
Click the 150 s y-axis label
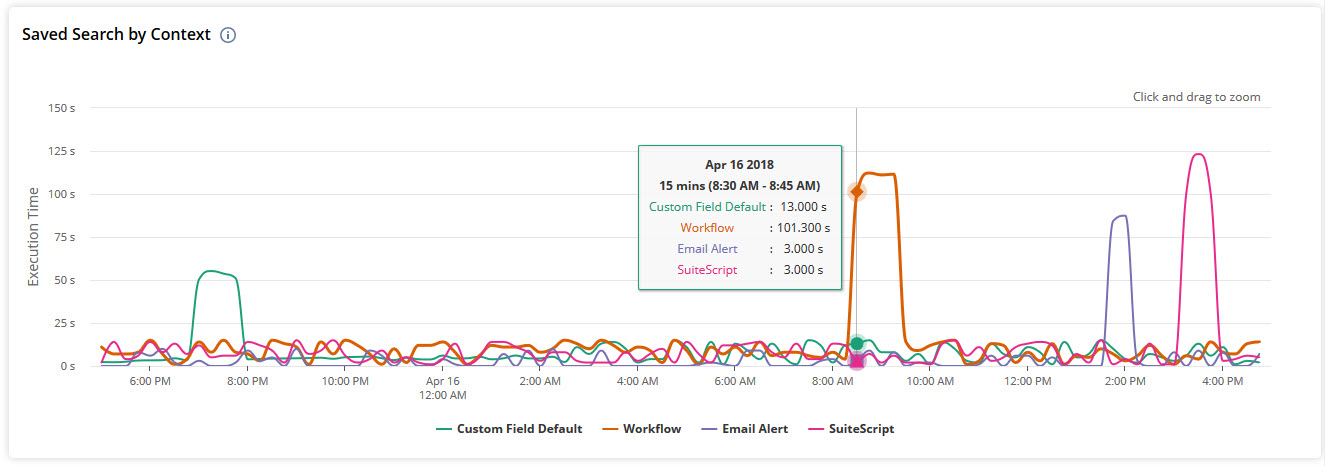[x=62, y=107]
